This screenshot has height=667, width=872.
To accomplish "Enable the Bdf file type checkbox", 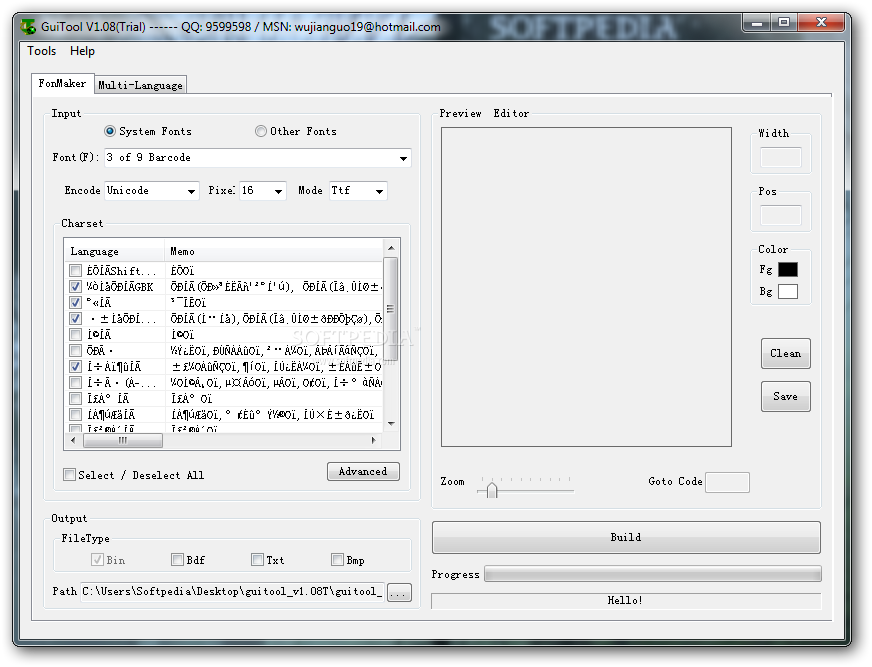I will pos(177,560).
